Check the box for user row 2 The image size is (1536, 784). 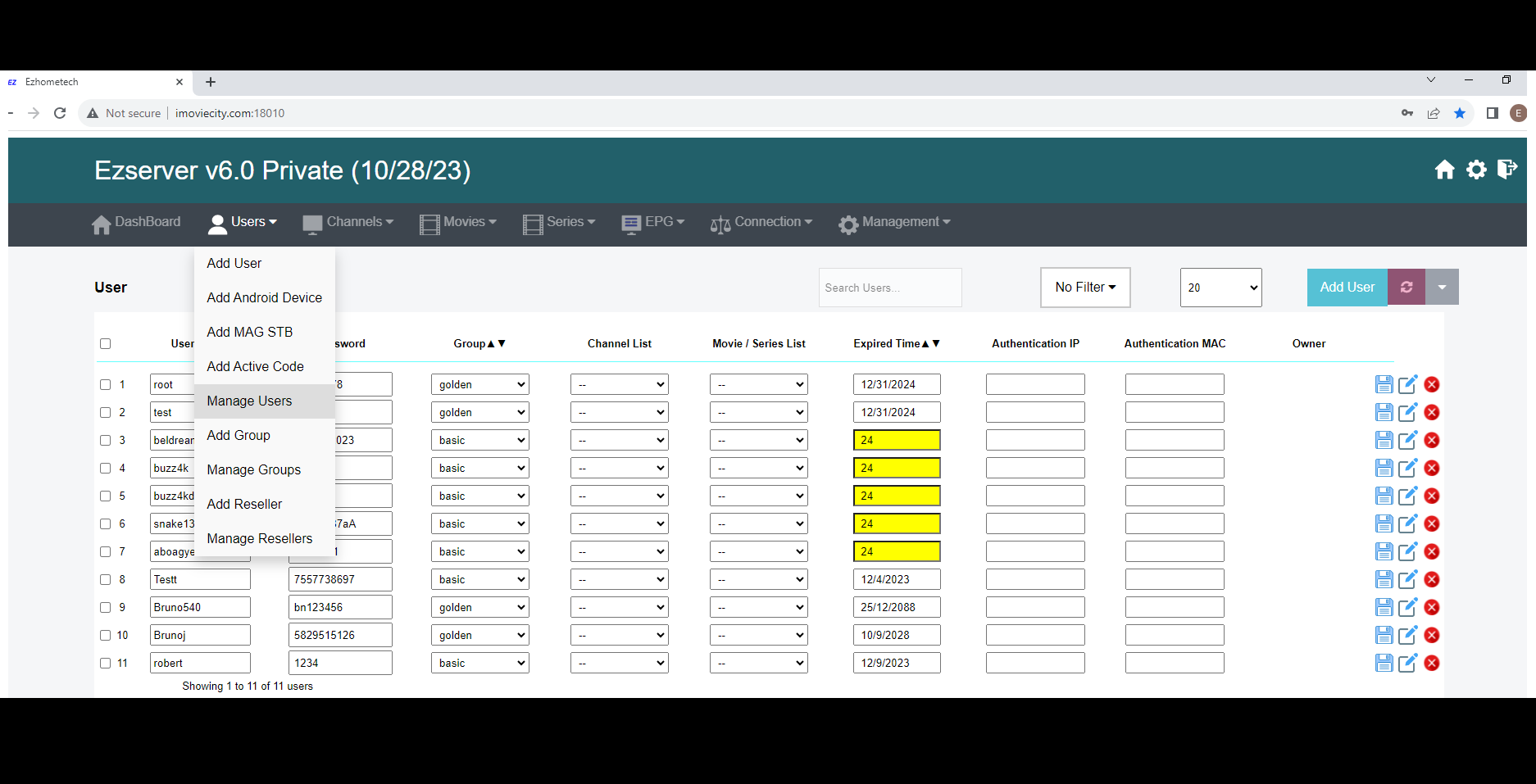[x=105, y=412]
